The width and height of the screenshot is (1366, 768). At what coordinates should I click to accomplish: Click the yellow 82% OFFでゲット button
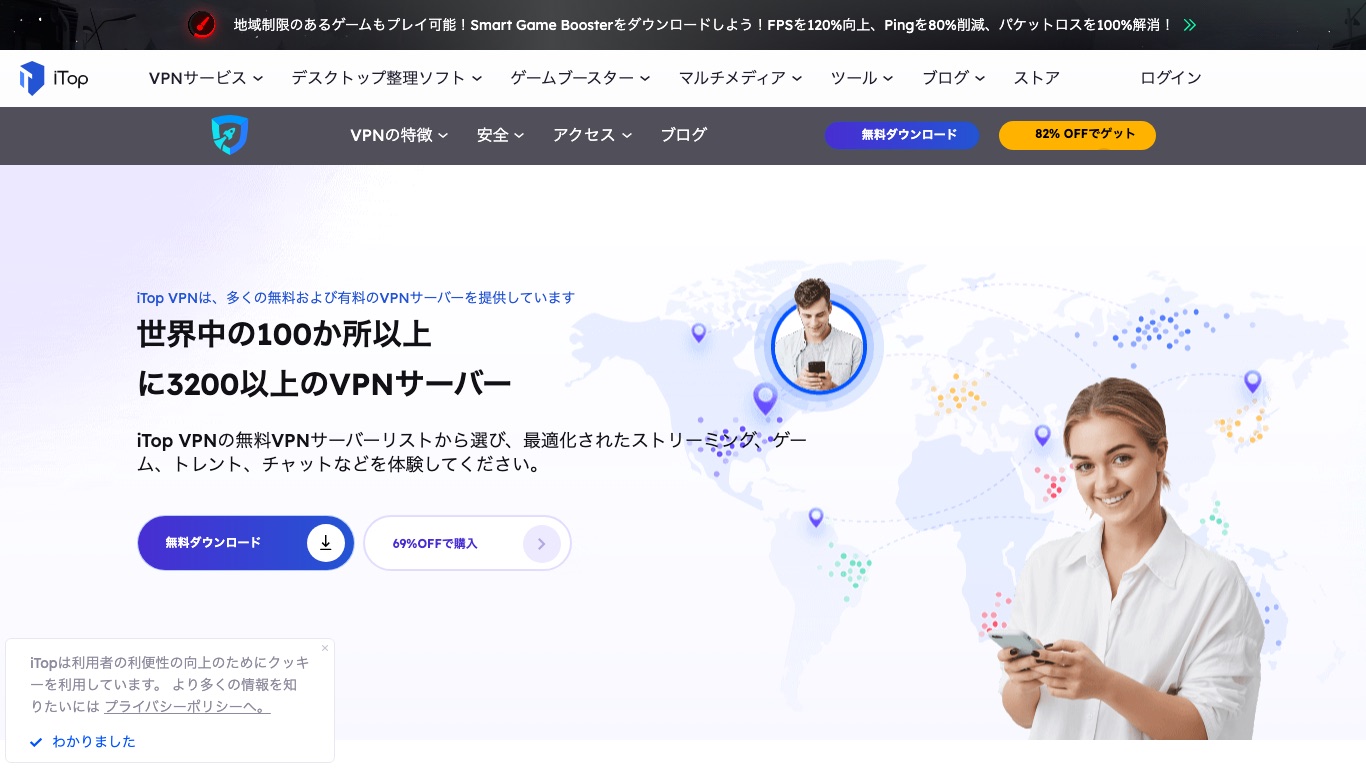coord(1077,135)
